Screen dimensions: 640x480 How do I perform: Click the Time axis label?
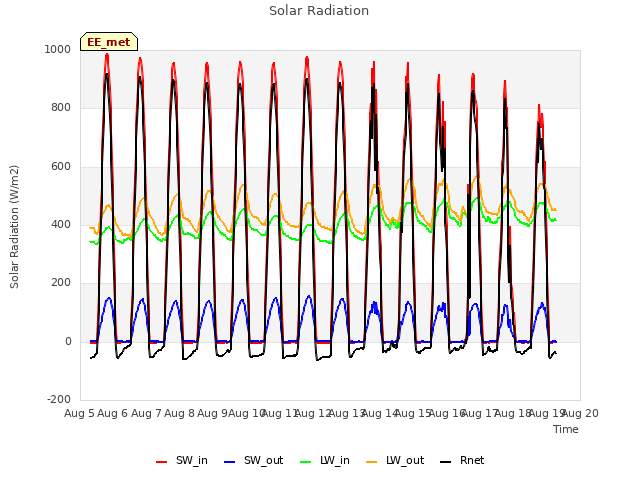click(566, 429)
